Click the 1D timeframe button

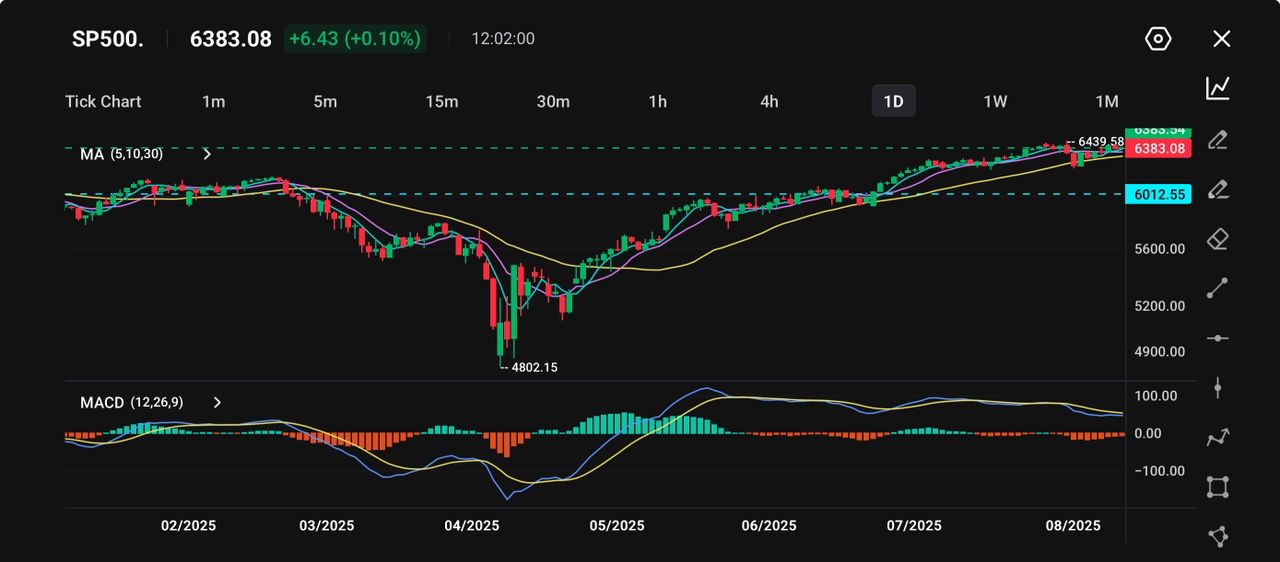coord(893,101)
